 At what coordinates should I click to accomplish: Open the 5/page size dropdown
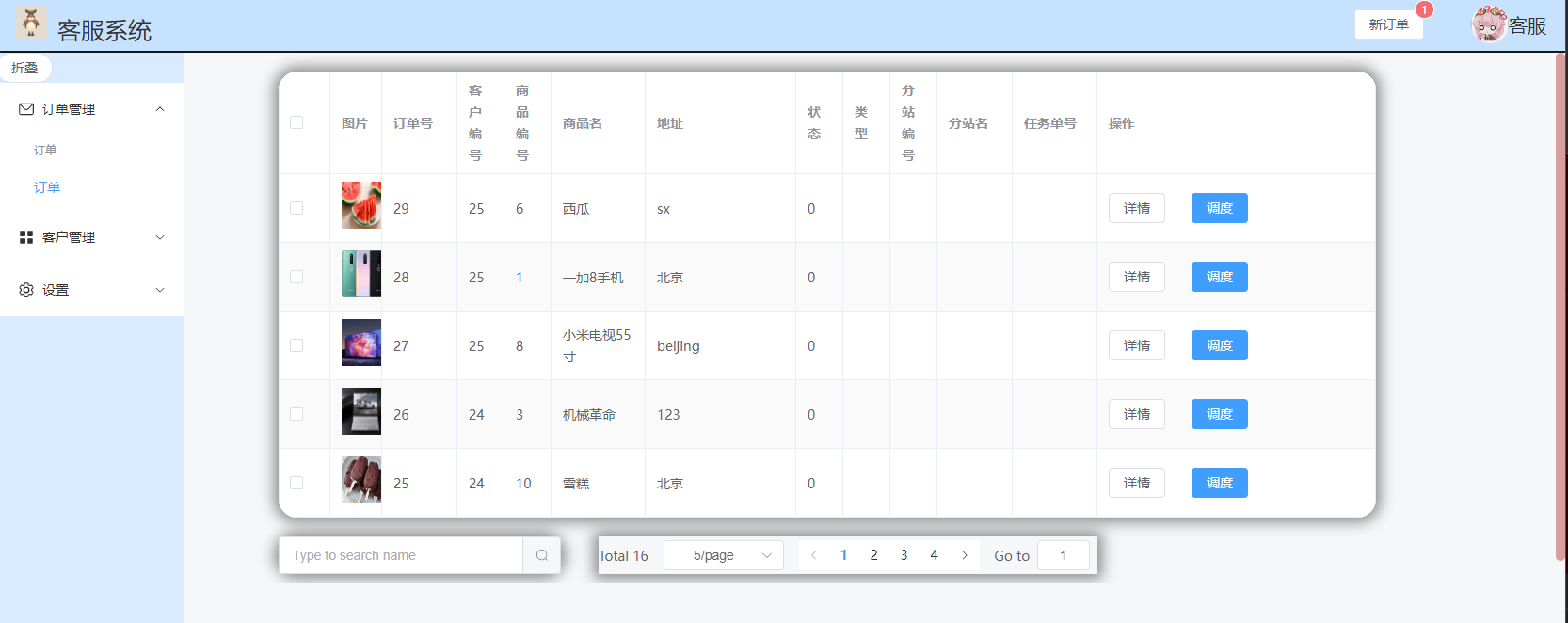[x=724, y=555]
